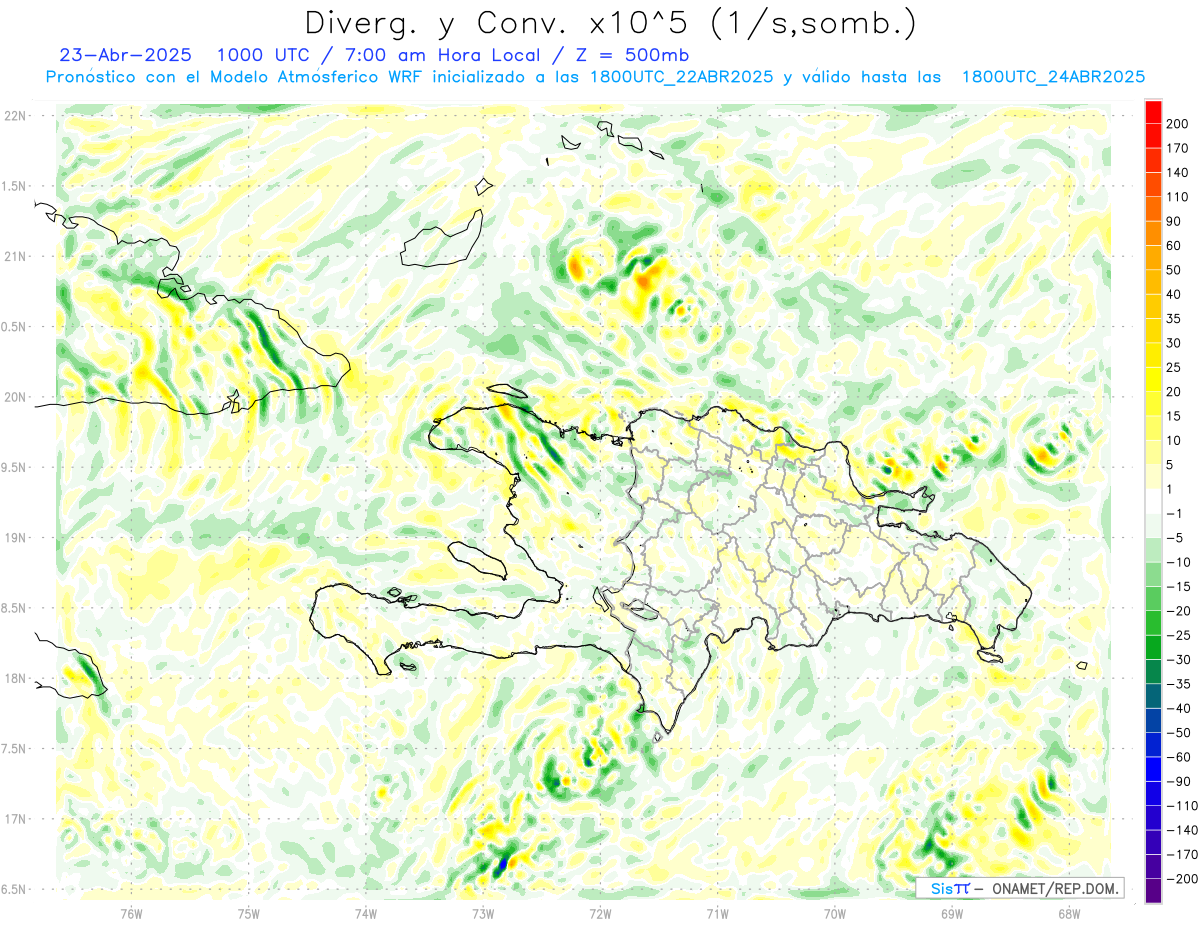Viewport: 1200px width, 927px height.
Task: Click the colorbar value '-40'
Action: pyautogui.click(x=1179, y=708)
